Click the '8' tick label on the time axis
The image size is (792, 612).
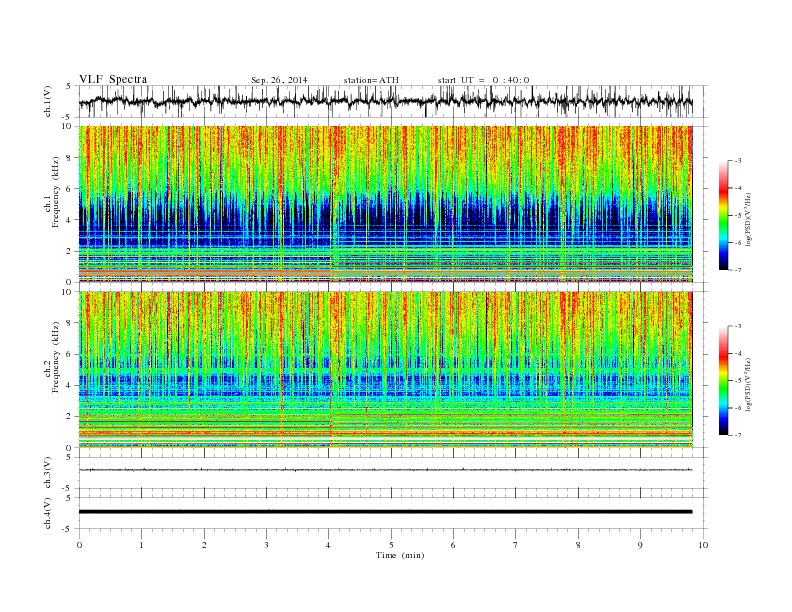[x=578, y=545]
